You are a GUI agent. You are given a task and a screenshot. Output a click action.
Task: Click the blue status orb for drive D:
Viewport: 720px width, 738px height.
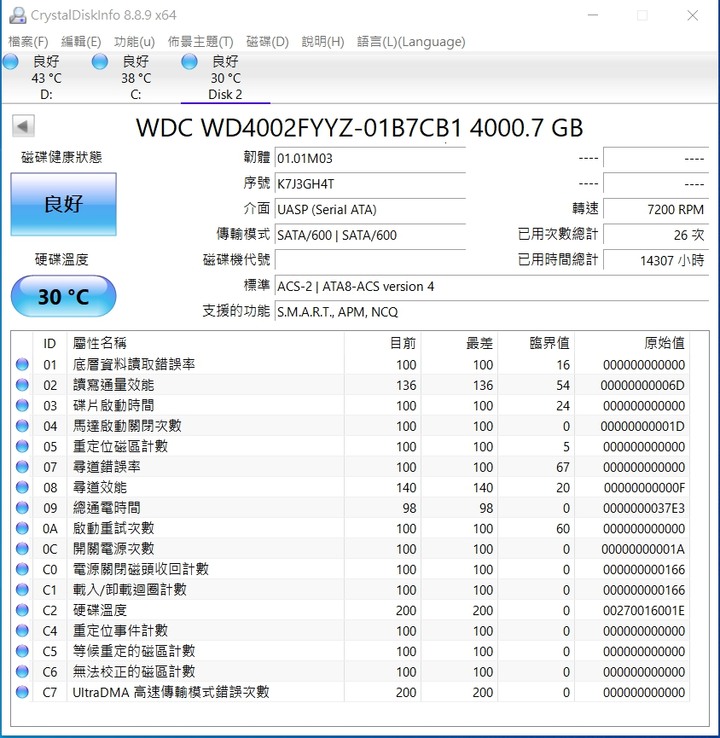11,61
